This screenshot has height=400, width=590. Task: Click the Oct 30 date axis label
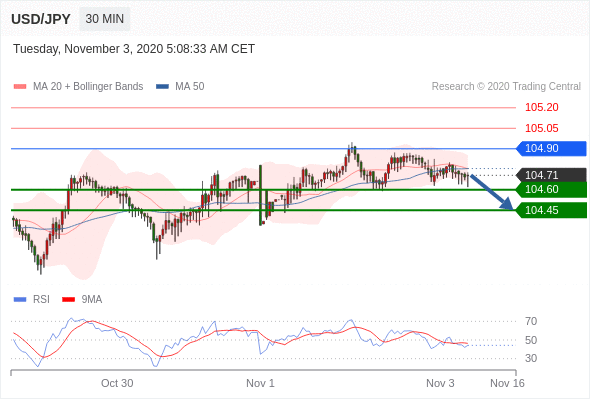[x=117, y=383]
